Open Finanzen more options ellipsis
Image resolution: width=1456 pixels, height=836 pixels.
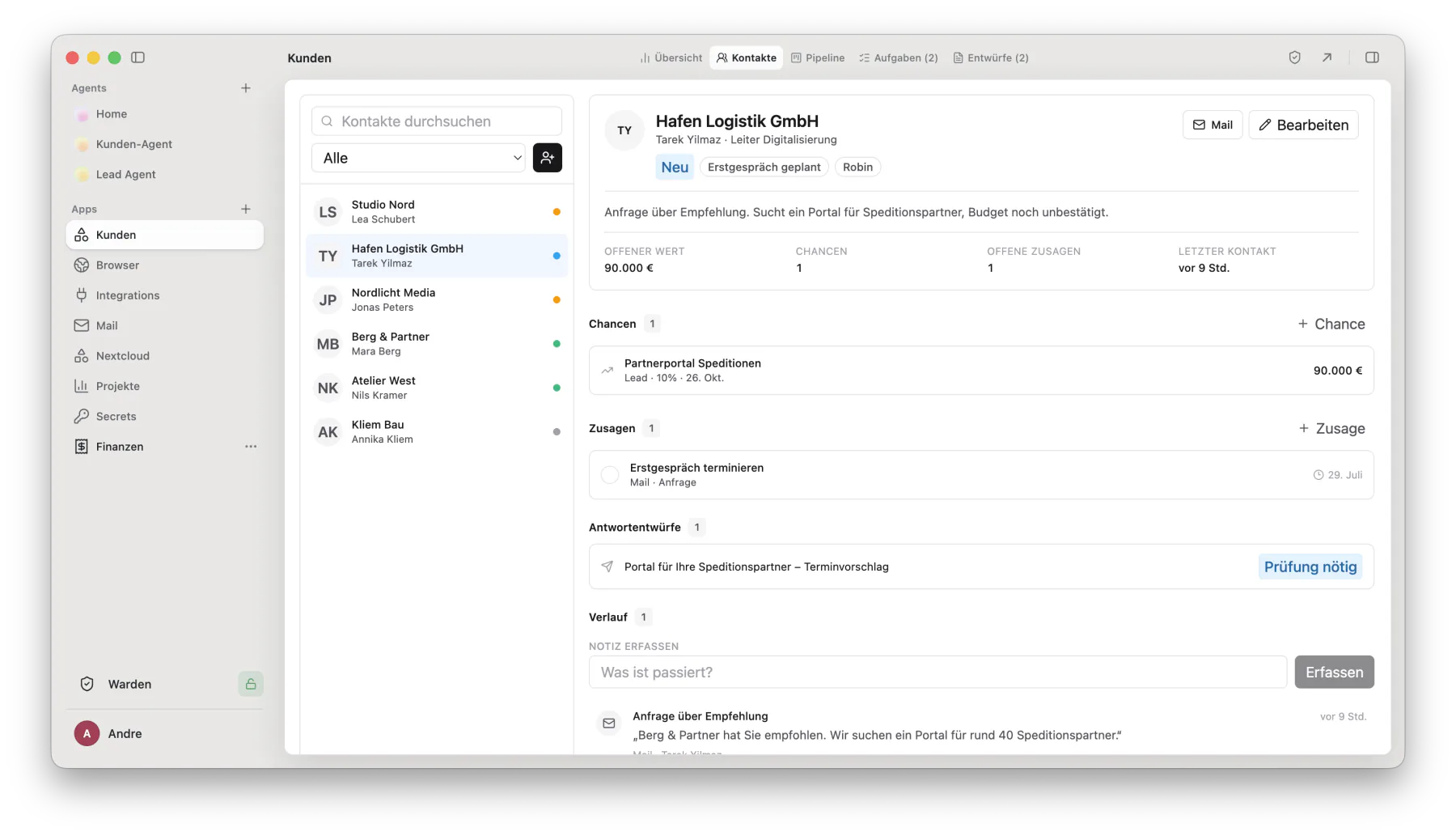pos(251,447)
